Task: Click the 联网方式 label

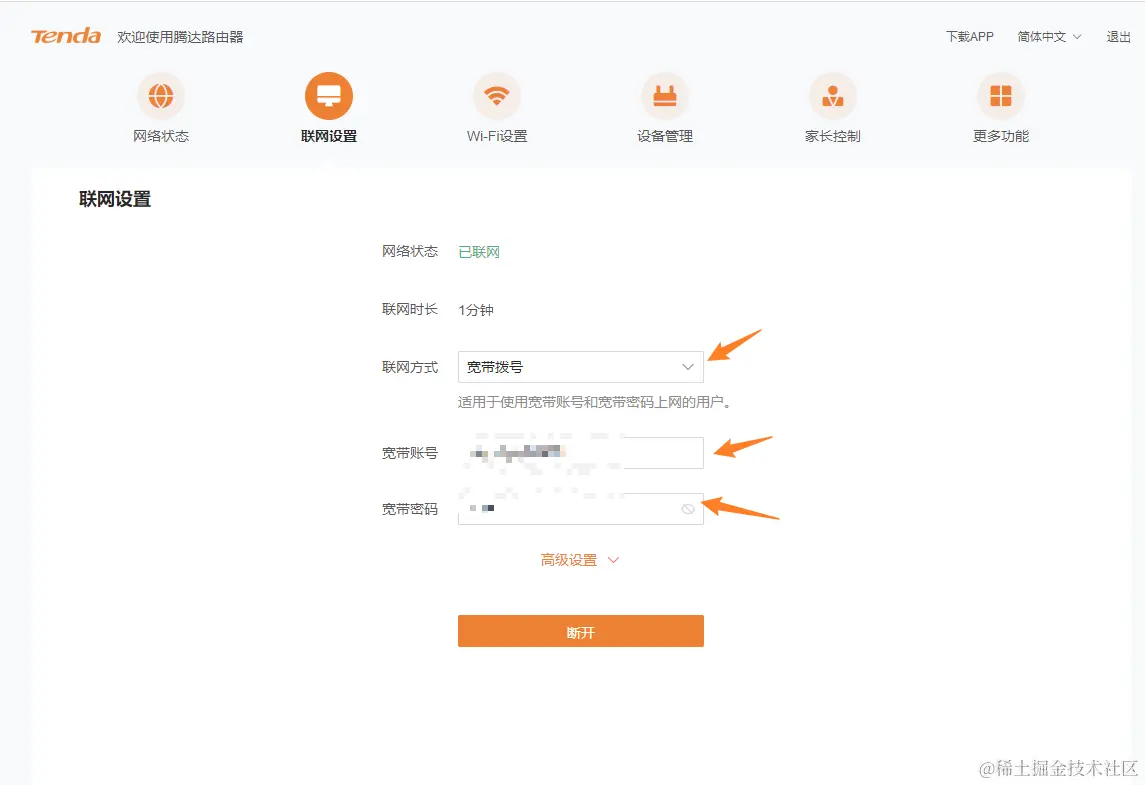Action: 410,367
